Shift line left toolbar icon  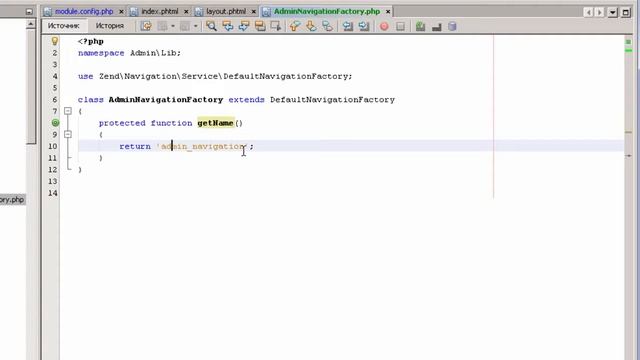click(348, 26)
